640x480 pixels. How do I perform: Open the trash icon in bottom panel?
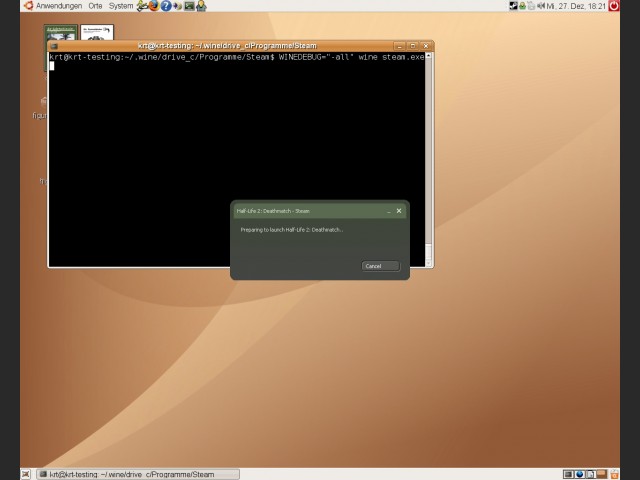coord(614,474)
